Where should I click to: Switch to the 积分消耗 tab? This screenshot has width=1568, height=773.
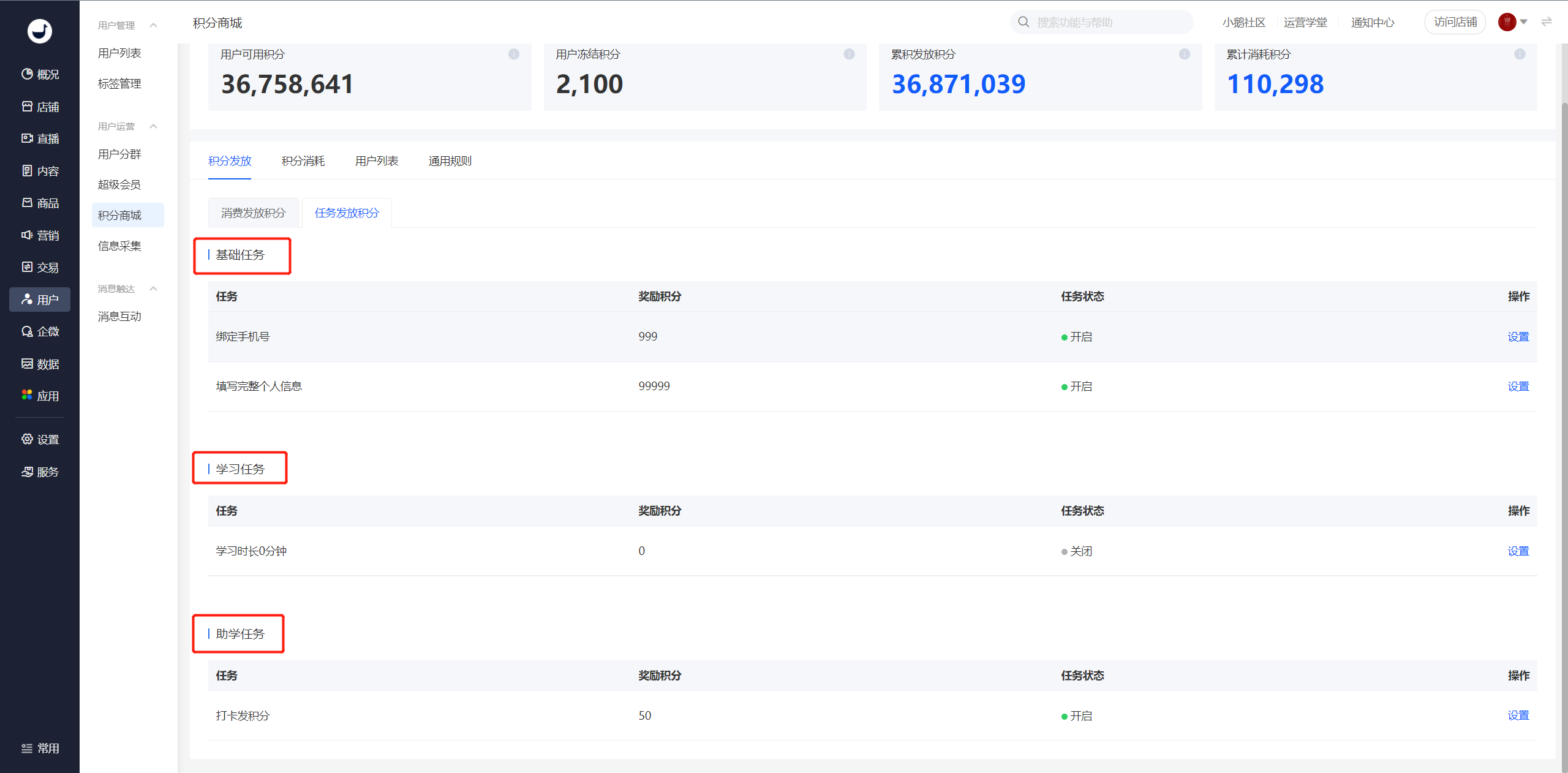click(x=303, y=161)
